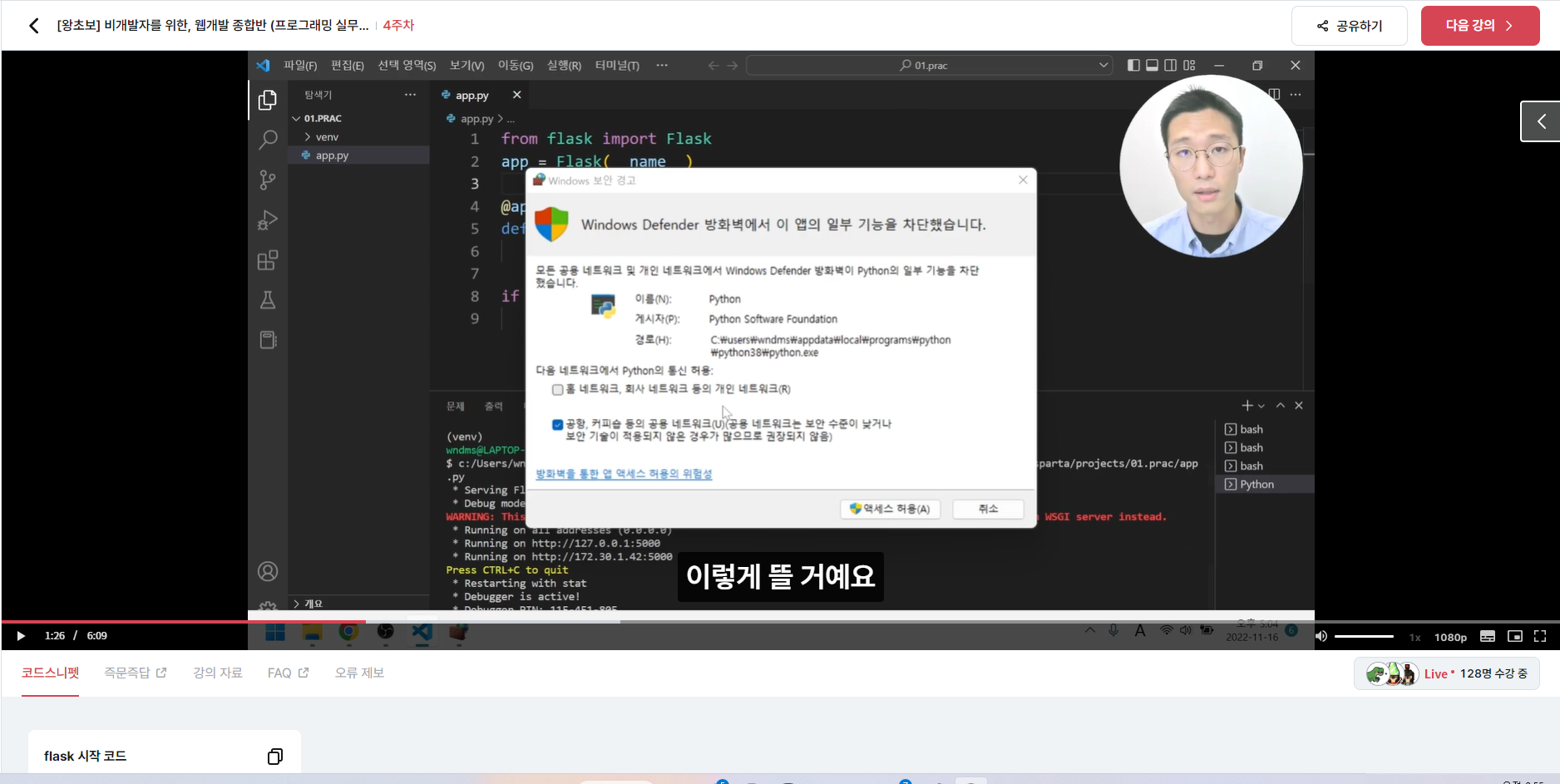The height and width of the screenshot is (784, 1560).
Task: Open 보기(V) menu
Action: (x=467, y=66)
